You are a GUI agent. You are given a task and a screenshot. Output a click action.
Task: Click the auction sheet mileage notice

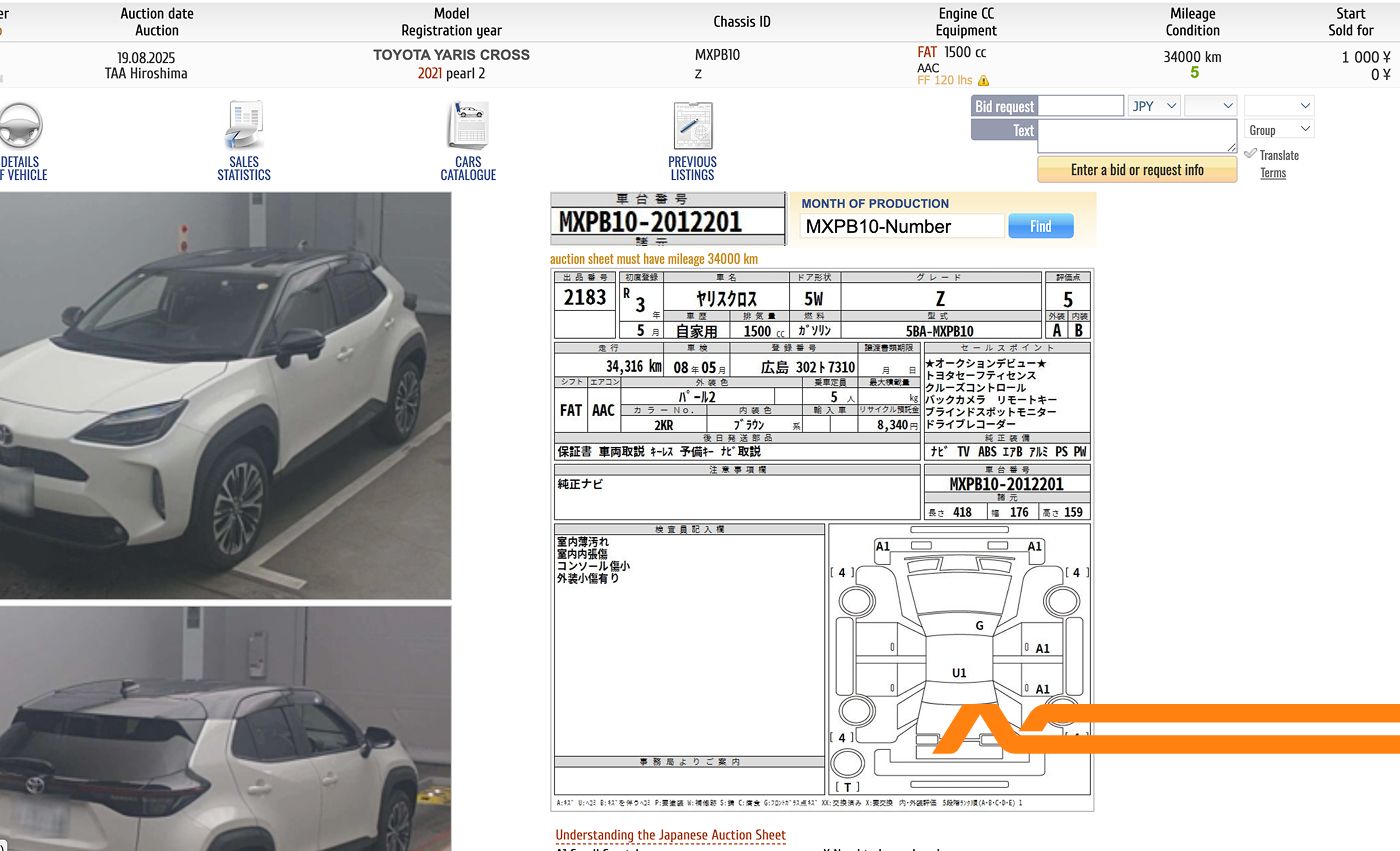click(x=654, y=259)
